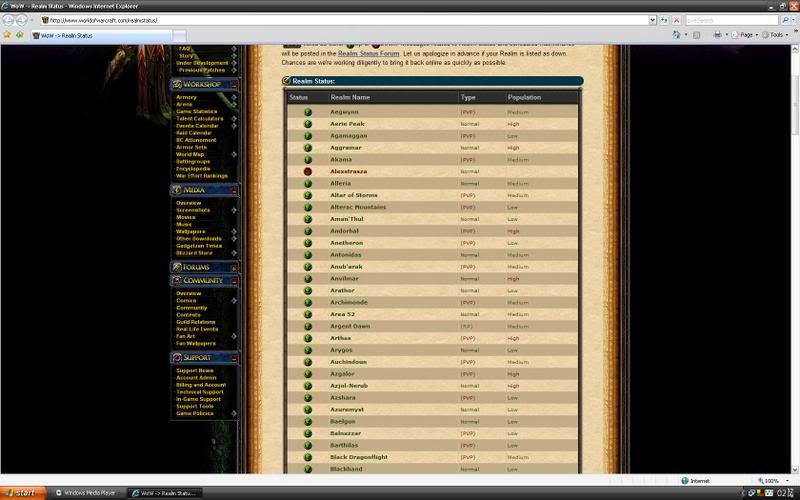The height and width of the screenshot is (500, 800).
Task: Click the search magnifier icon
Action: coord(785,20)
